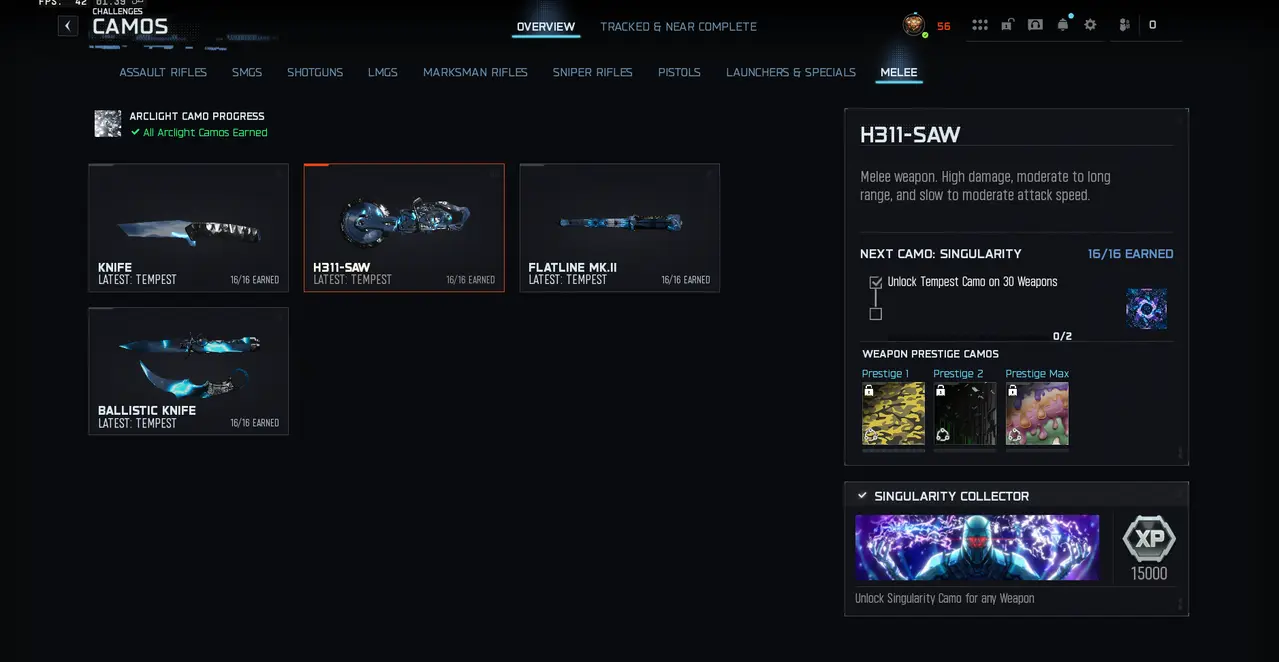Open the headset voice channel icon
1279x662 pixels.
[x=1035, y=25]
